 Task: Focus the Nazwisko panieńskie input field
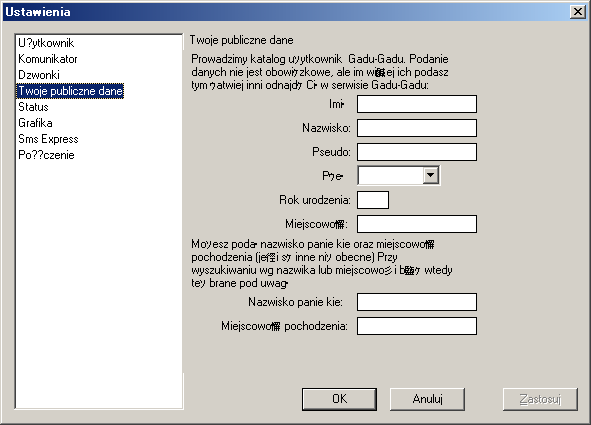point(417,302)
